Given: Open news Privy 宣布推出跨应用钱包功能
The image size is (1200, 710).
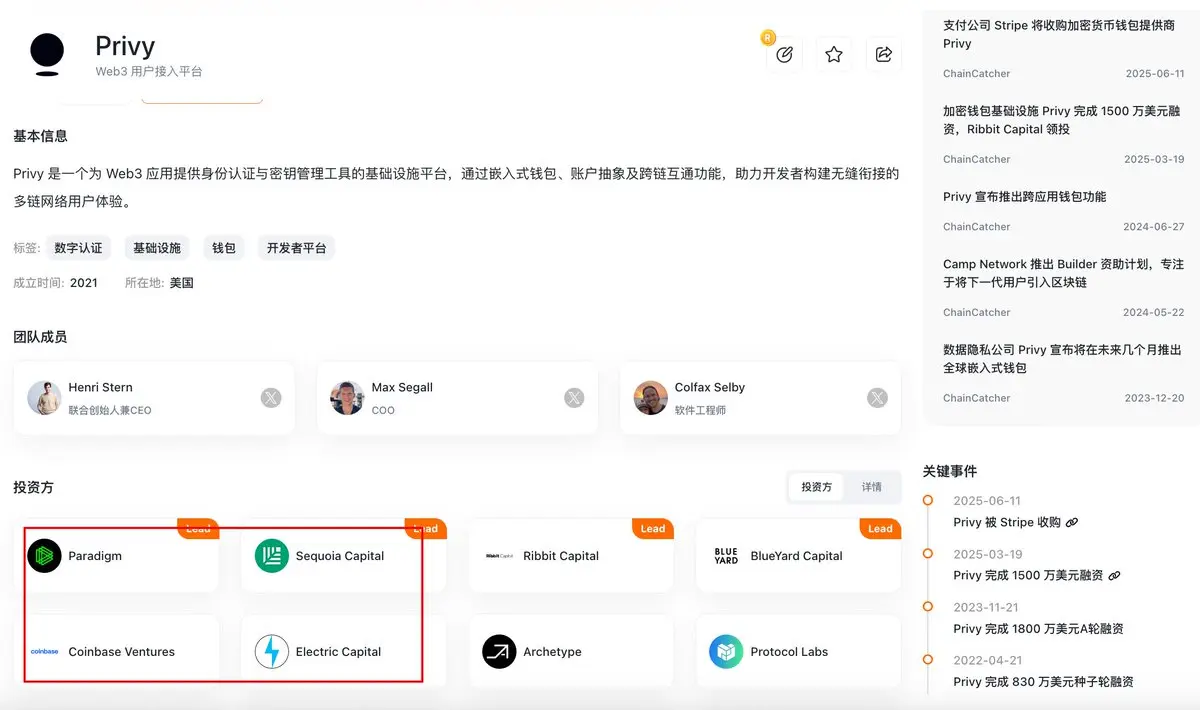Looking at the screenshot, I should 1024,197.
